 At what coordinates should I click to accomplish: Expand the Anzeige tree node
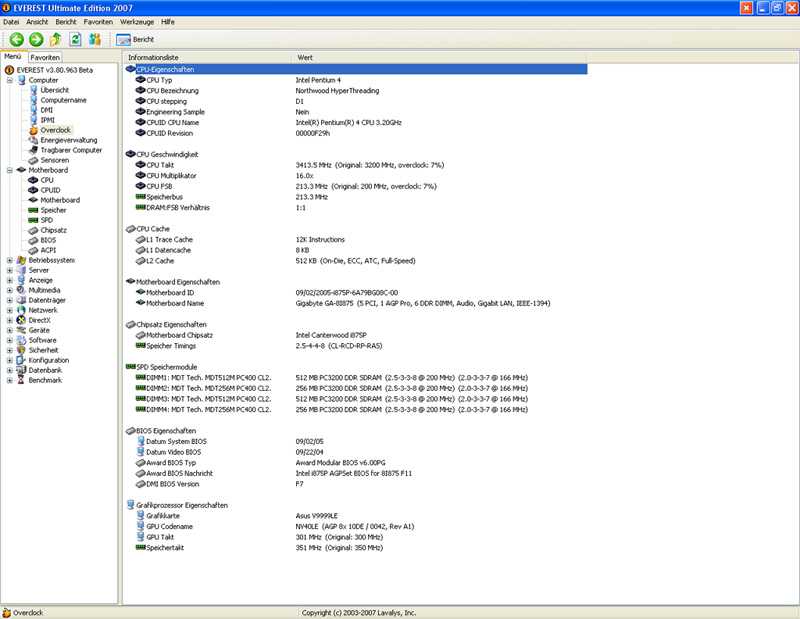[x=10, y=280]
